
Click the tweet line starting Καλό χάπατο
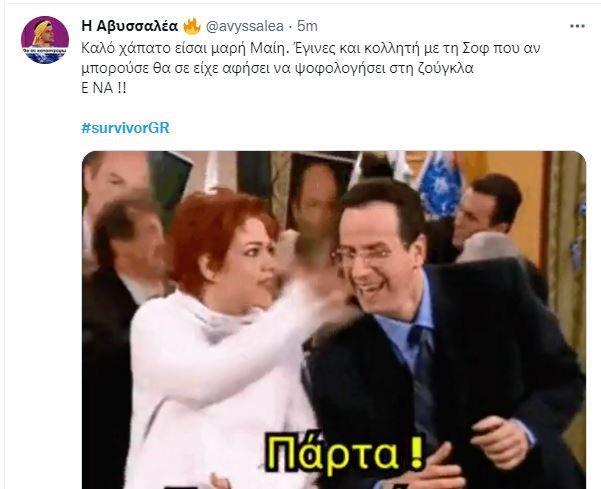point(310,49)
